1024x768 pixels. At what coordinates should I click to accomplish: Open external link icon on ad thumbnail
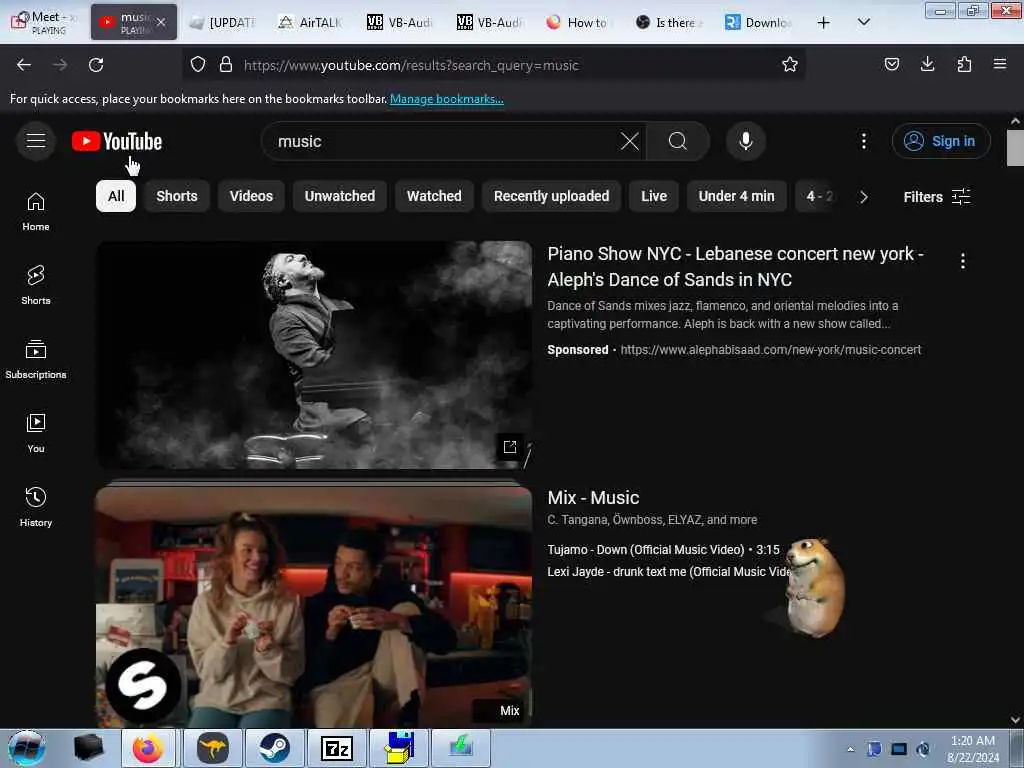[509, 447]
